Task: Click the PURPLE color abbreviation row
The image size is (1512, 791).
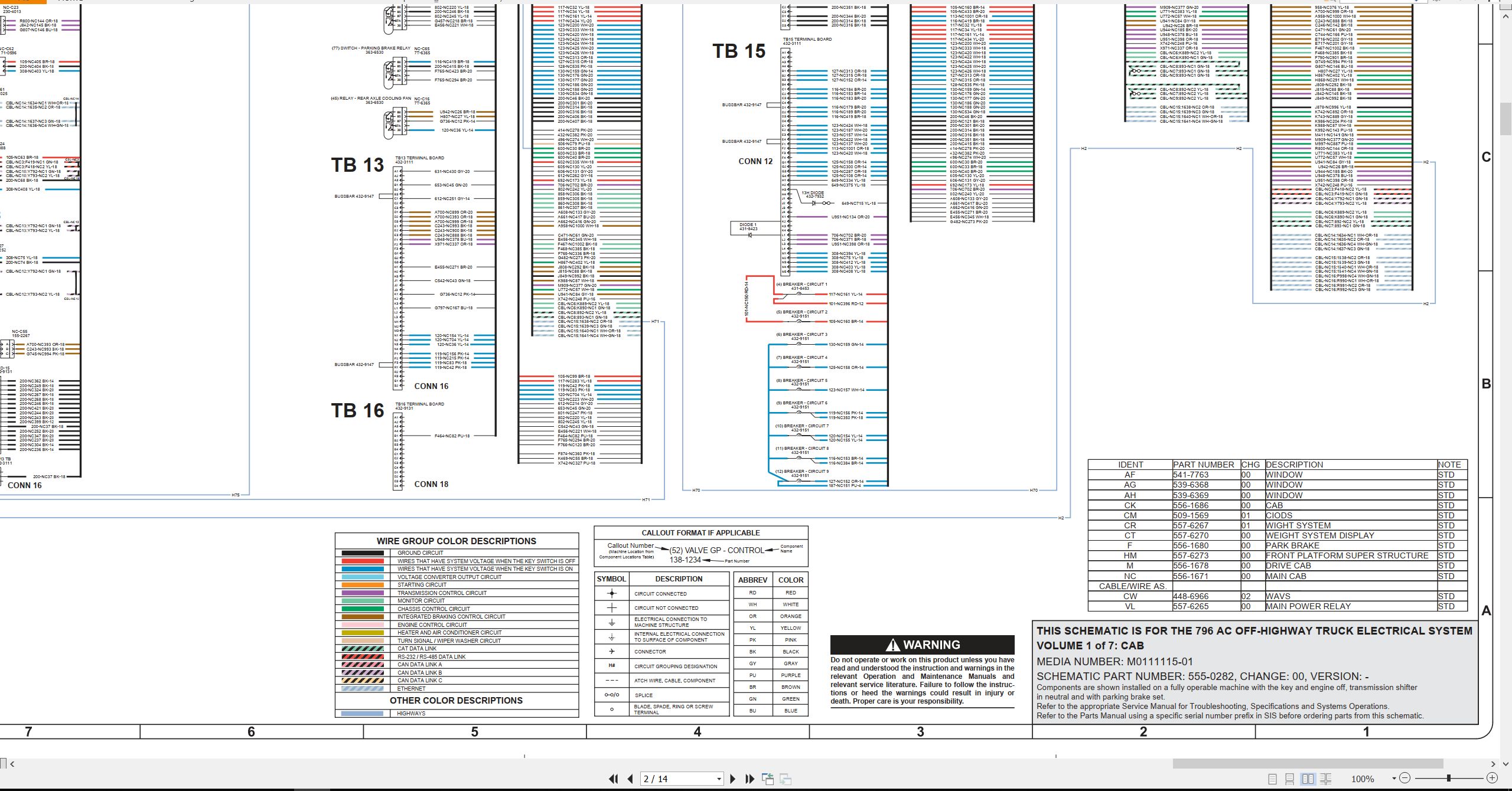Action: 771,675
